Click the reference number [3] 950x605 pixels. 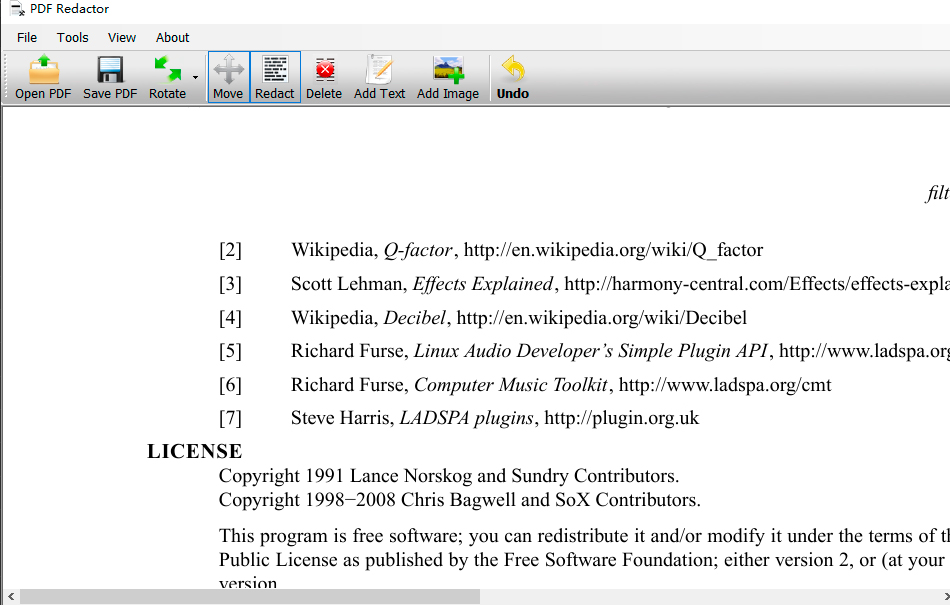[x=230, y=284]
